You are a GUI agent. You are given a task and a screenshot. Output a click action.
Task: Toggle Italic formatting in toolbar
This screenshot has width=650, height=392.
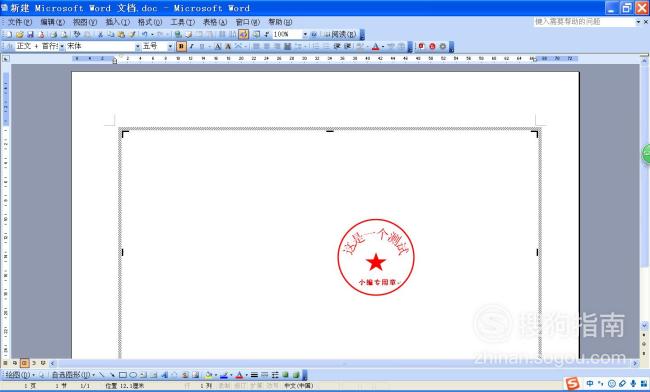coord(192,46)
